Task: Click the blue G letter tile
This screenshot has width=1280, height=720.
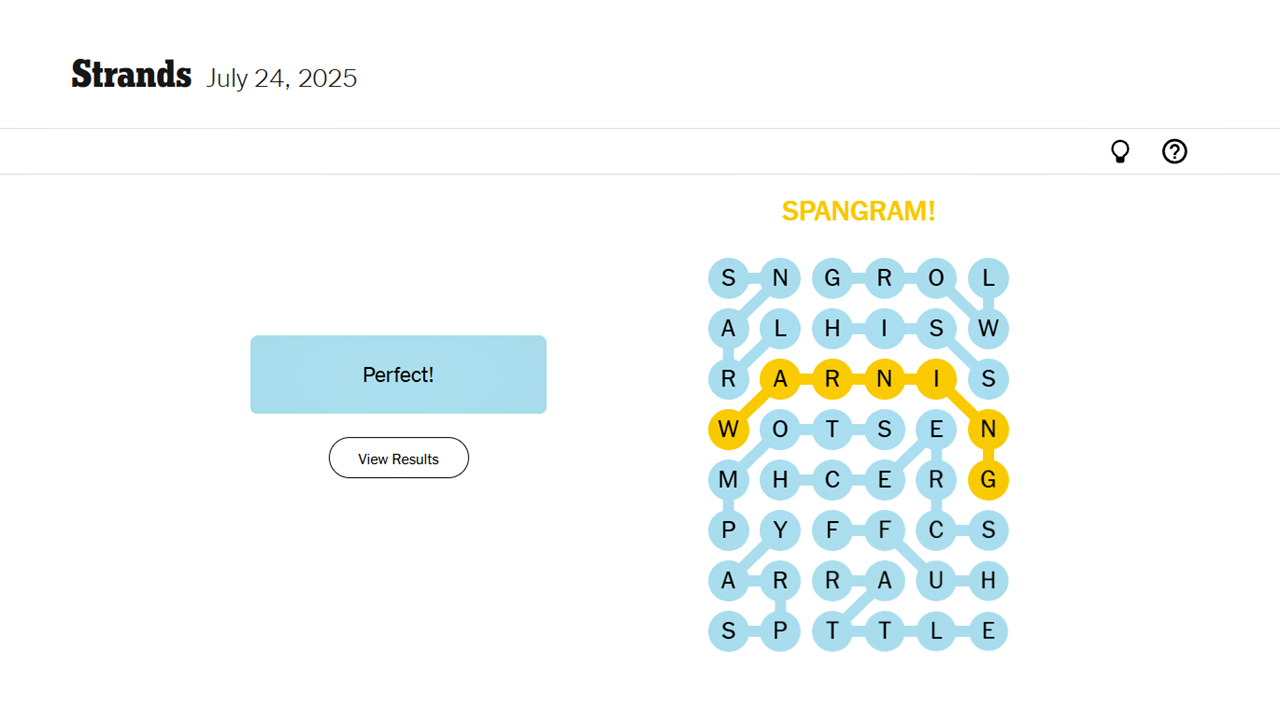Action: click(832, 278)
